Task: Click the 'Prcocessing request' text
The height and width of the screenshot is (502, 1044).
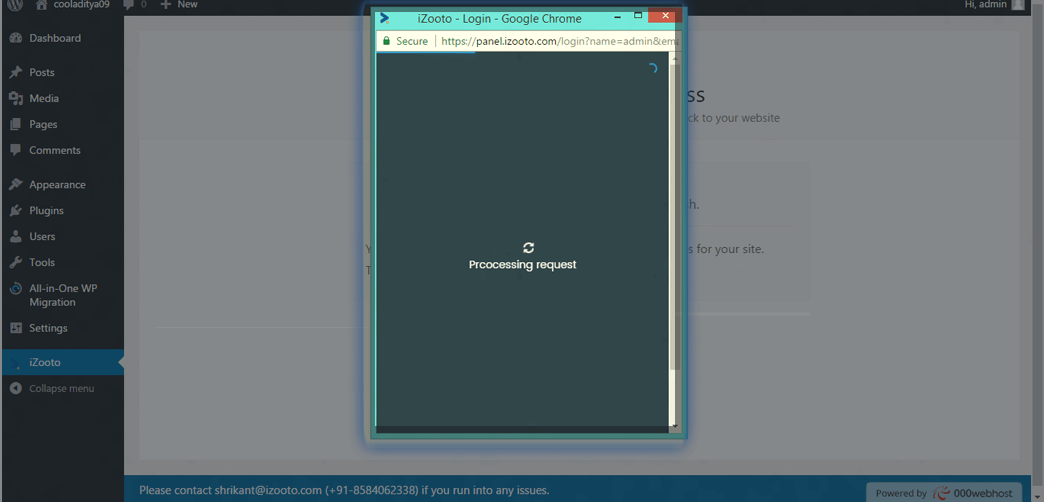Action: [x=523, y=264]
